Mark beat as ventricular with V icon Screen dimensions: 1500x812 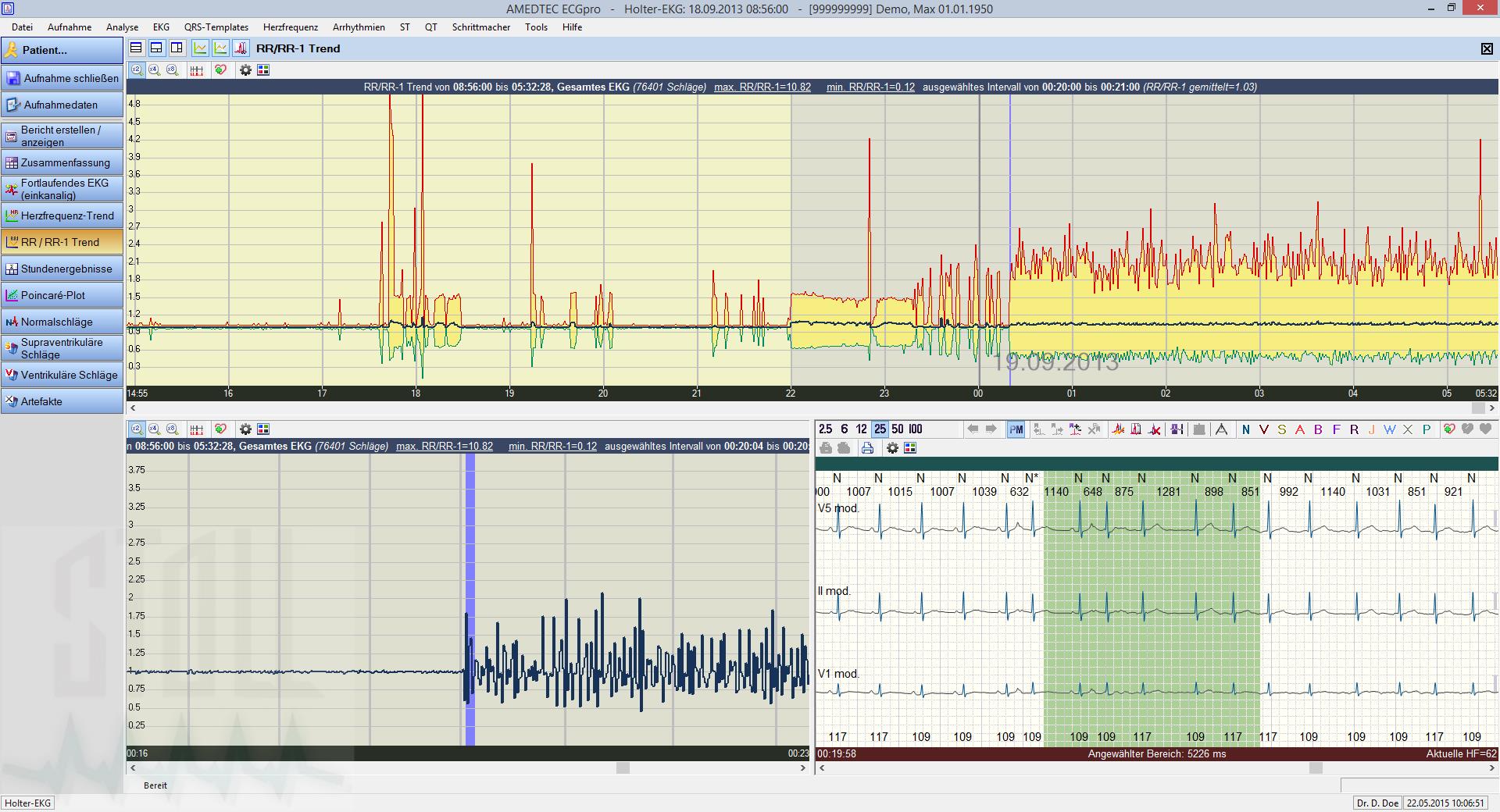1263,429
